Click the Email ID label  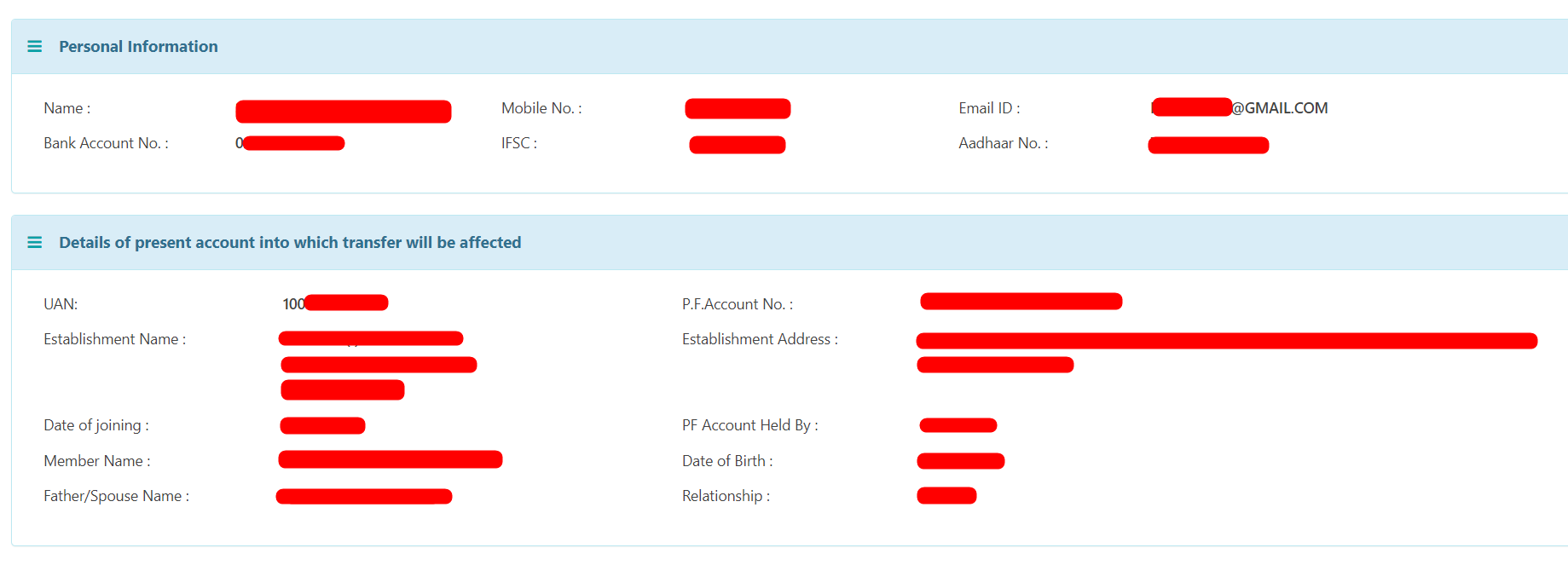989,108
